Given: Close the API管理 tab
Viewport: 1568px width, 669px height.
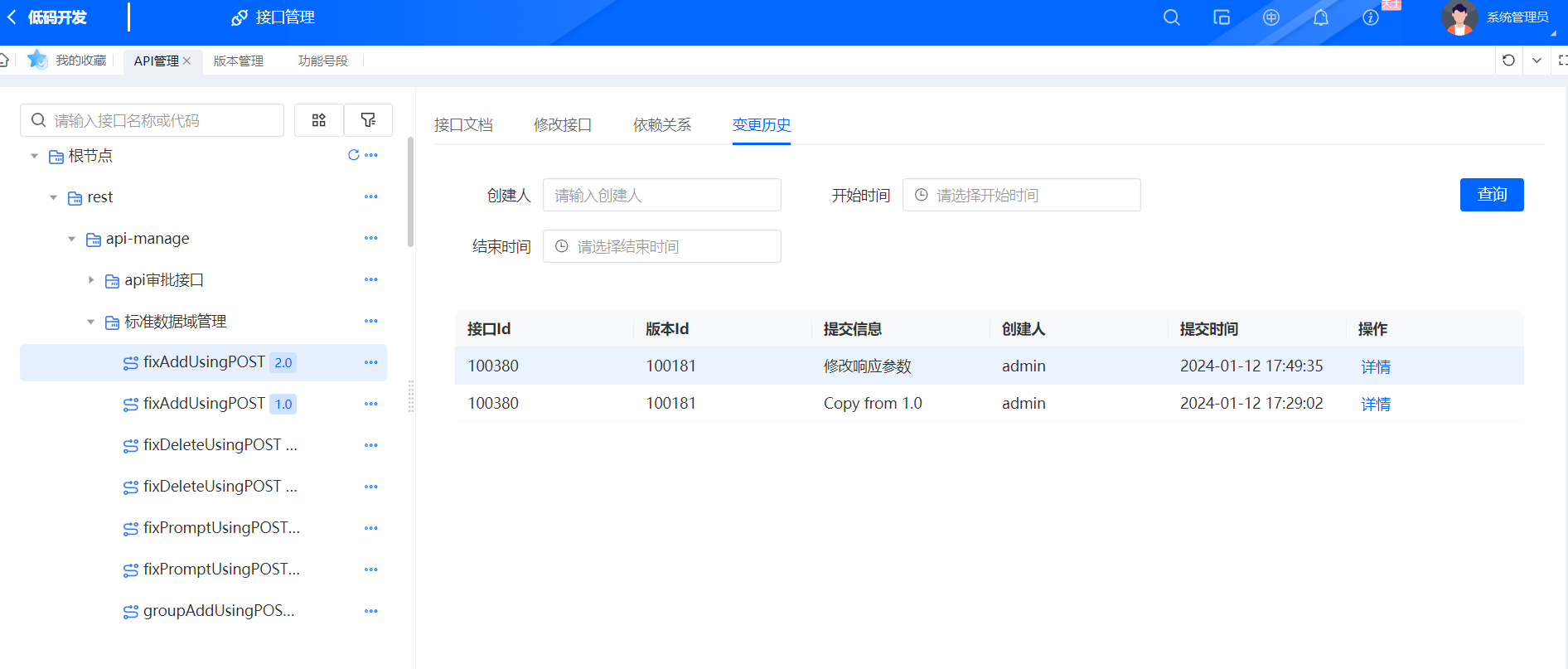Looking at the screenshot, I should (x=187, y=61).
